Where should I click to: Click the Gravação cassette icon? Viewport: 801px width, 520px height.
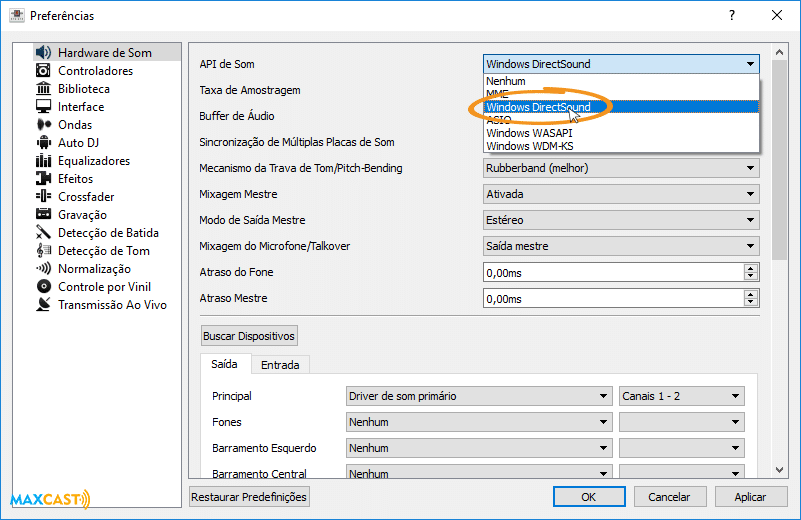43,215
